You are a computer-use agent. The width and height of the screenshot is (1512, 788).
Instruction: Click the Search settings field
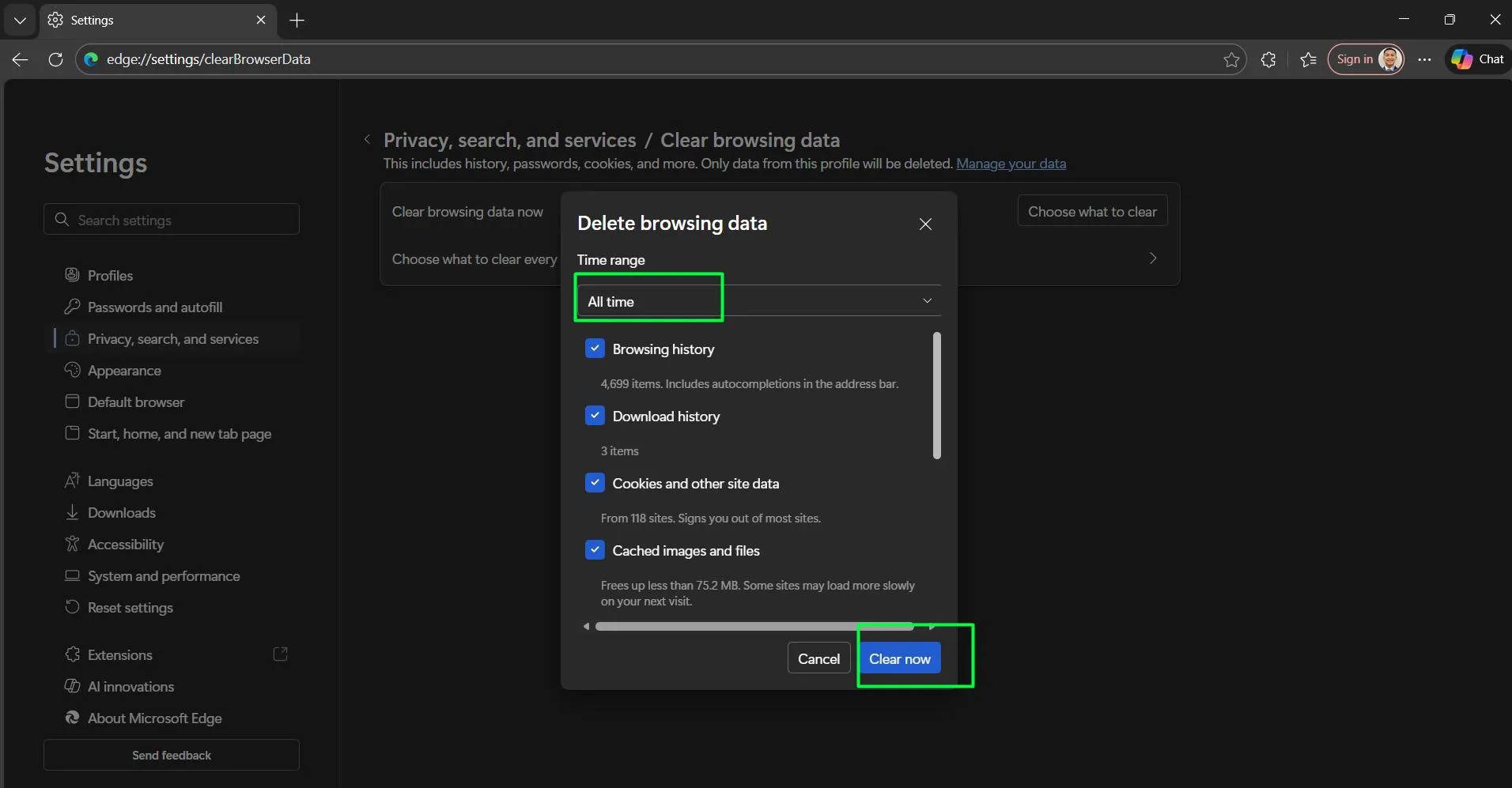pos(171,220)
